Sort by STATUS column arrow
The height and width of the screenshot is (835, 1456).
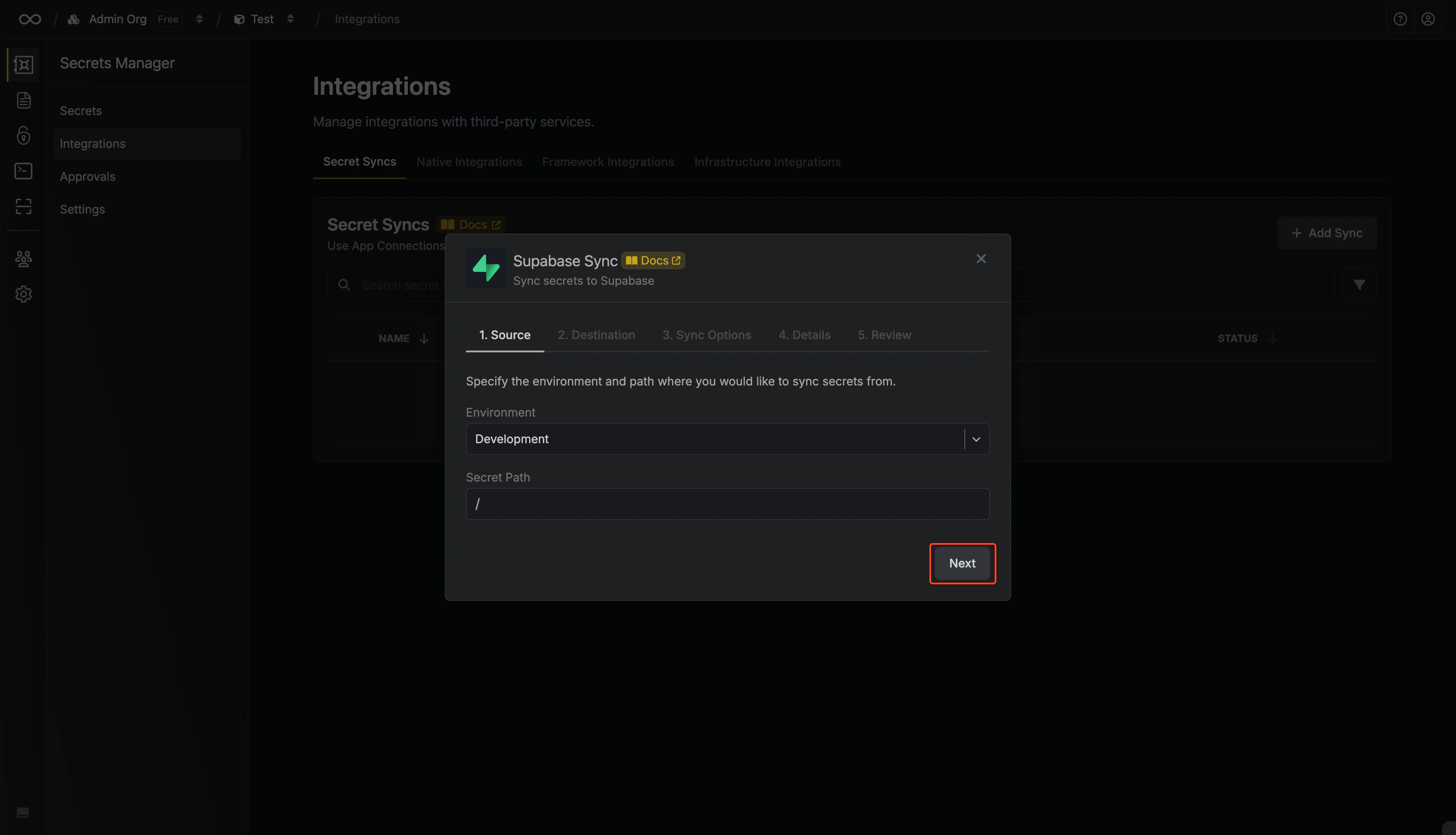(1272, 338)
